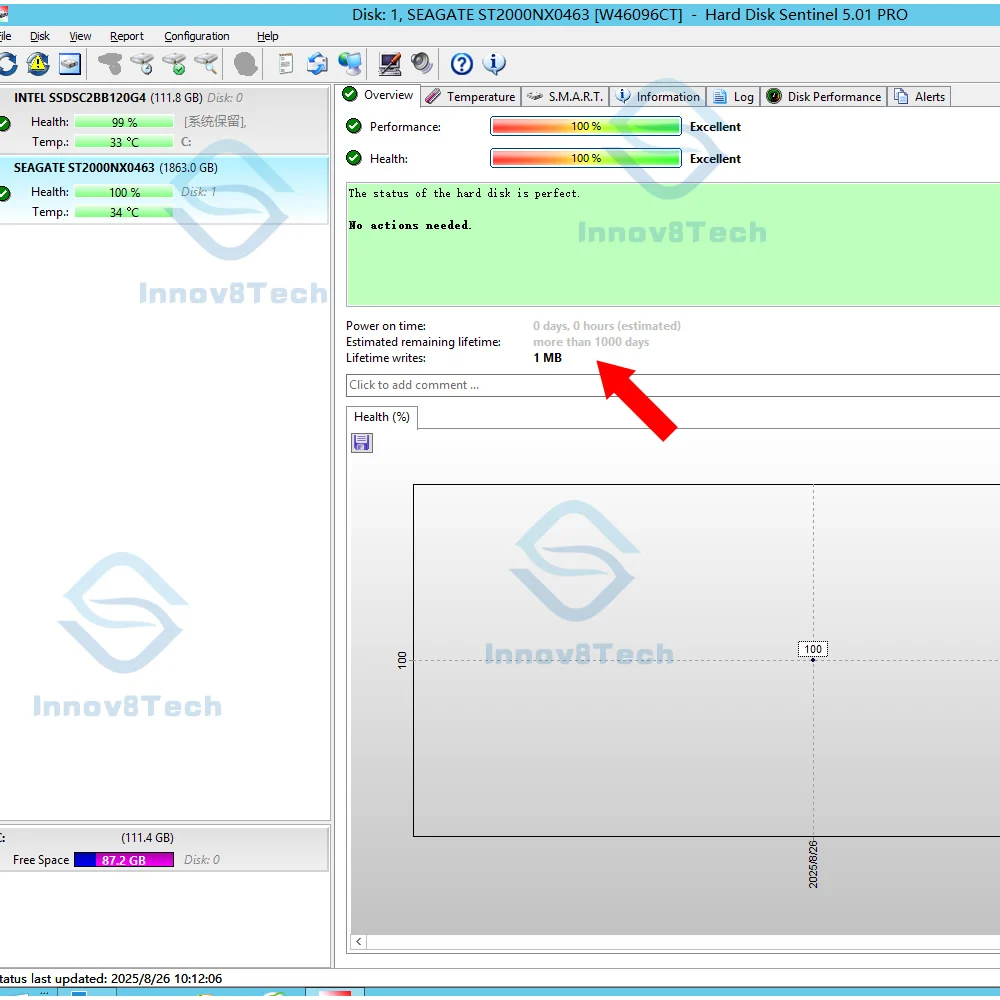Open the Log tab
The image size is (1000, 1000).
click(x=733, y=97)
